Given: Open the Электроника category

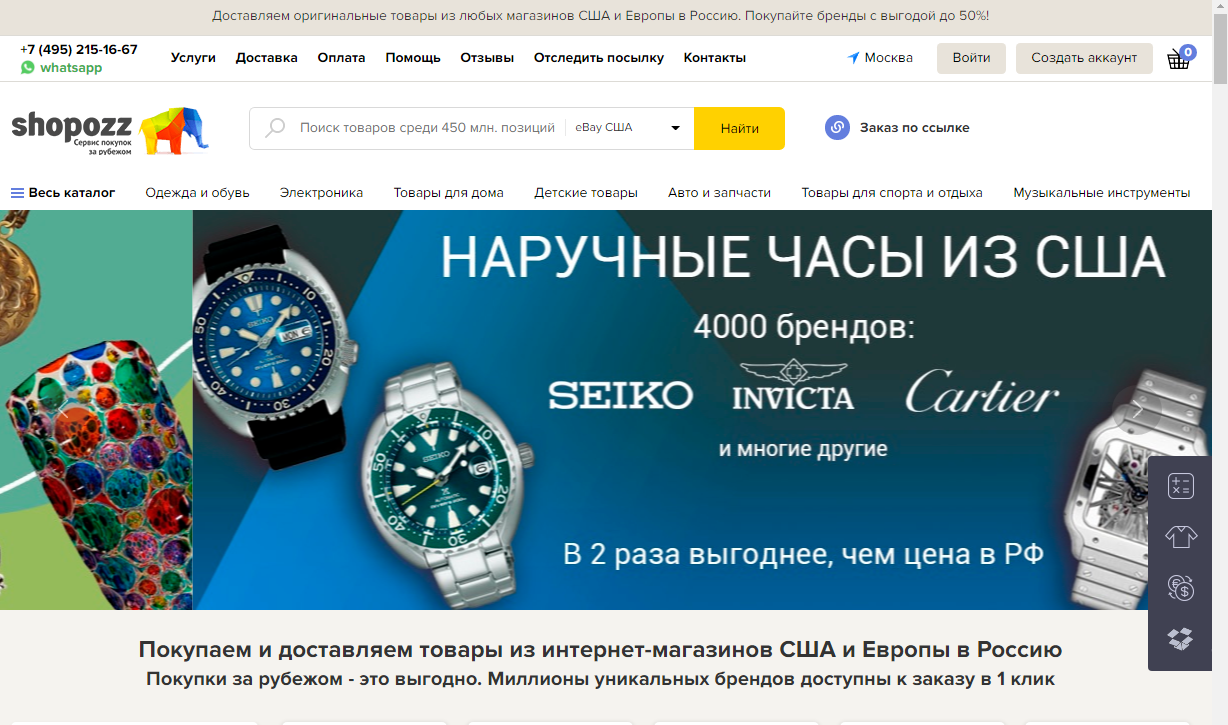Looking at the screenshot, I should (x=321, y=193).
